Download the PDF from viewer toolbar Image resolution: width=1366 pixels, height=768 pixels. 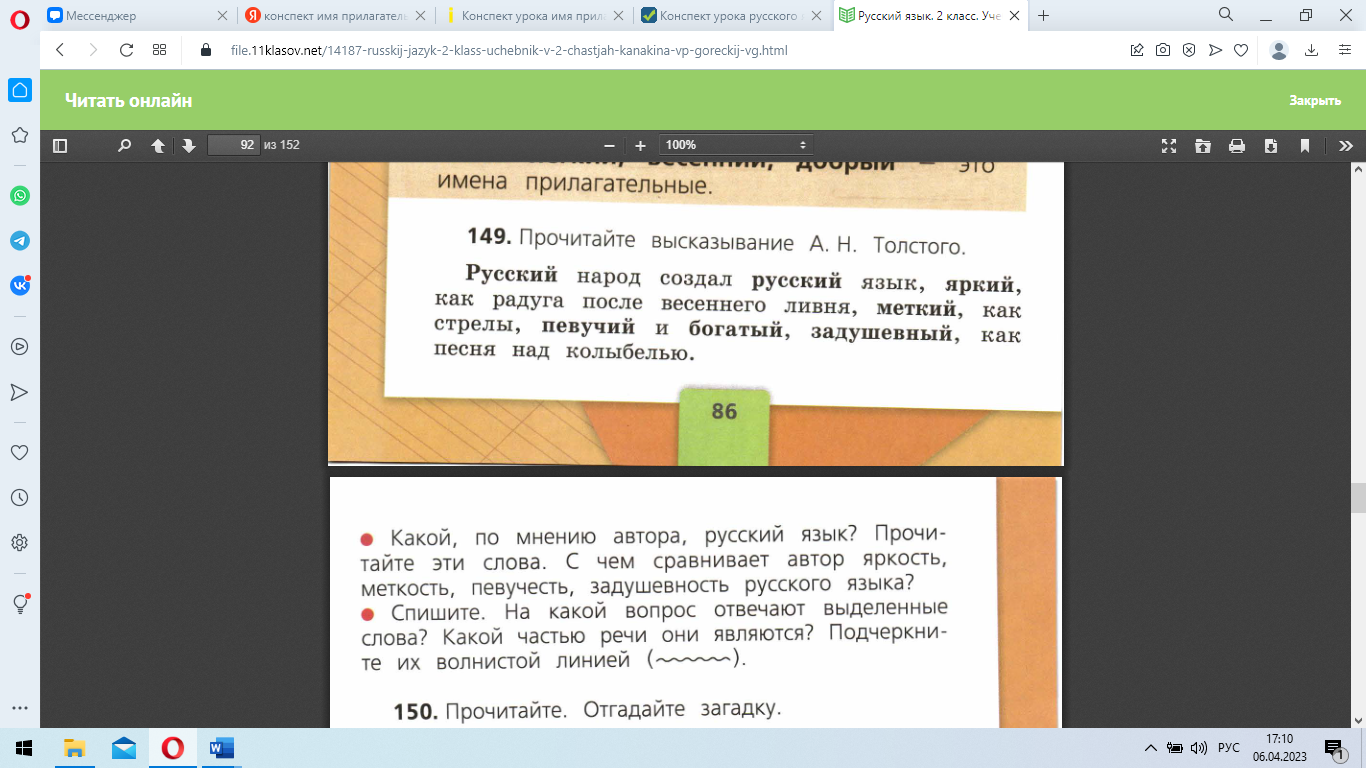pyautogui.click(x=1270, y=146)
